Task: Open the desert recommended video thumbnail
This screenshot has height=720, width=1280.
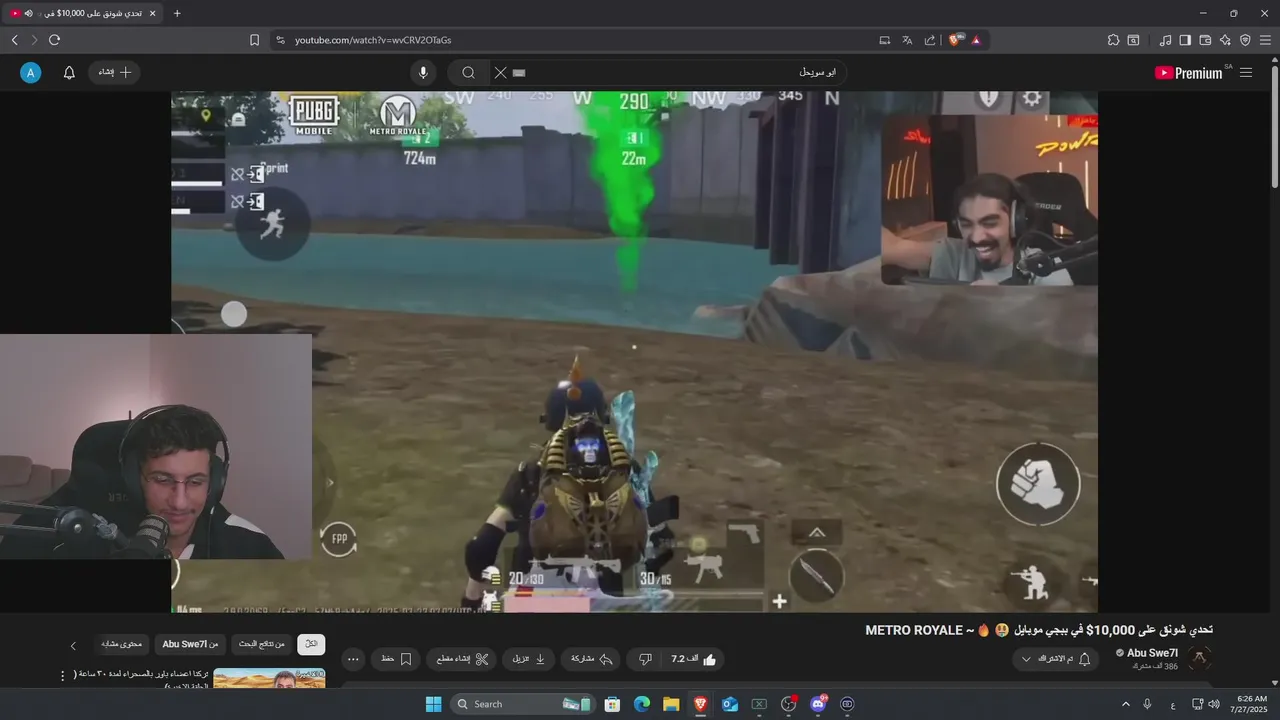Action: point(269,680)
